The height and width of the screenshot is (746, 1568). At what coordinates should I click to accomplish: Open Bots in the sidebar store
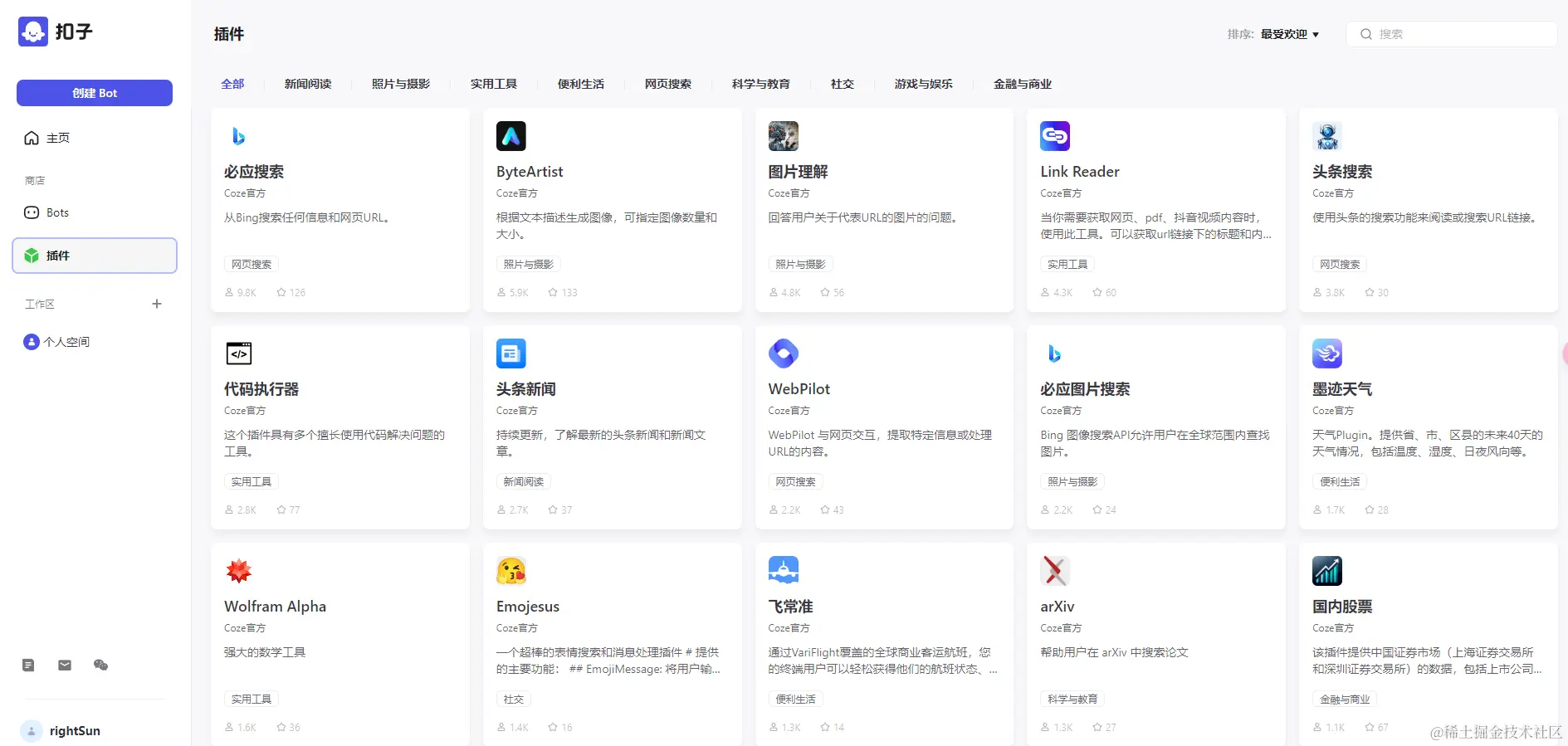pyautogui.click(x=95, y=212)
